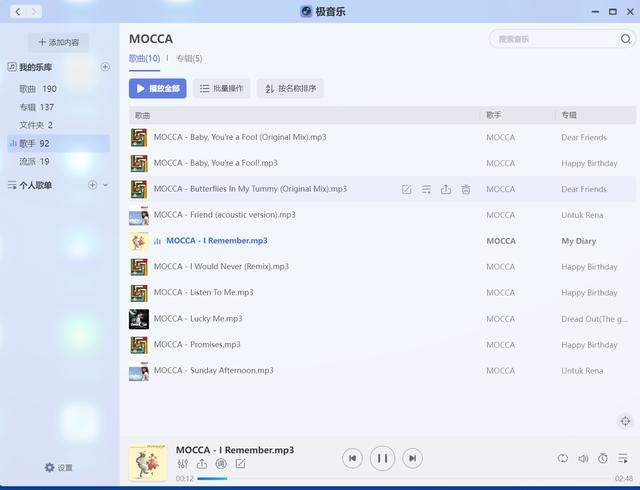The width and height of the screenshot is (640, 490).
Task: Switch to the Songs(10) tab
Action: pyautogui.click(x=144, y=58)
